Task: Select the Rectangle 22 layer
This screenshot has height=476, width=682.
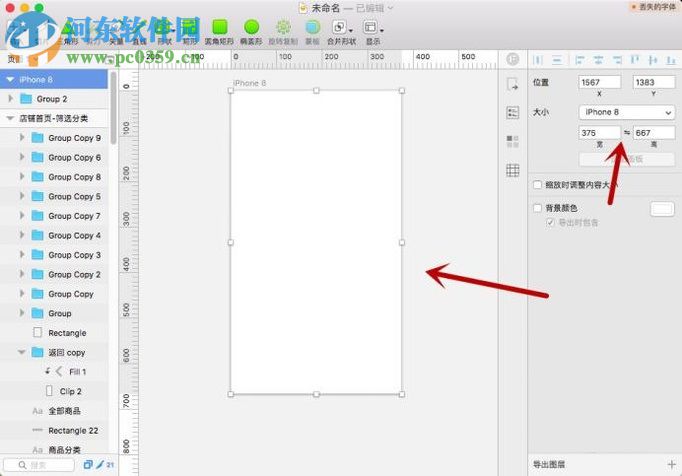Action: (x=54, y=430)
